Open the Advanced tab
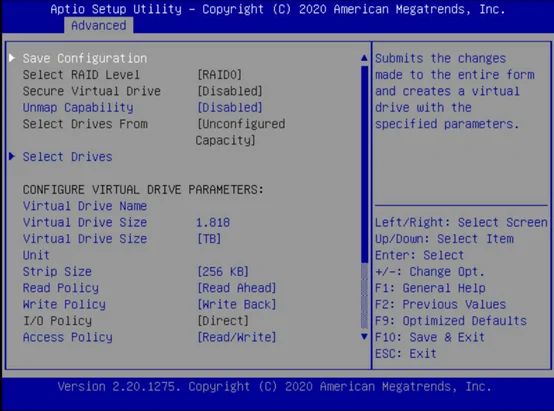The image size is (554, 411). tap(99, 25)
